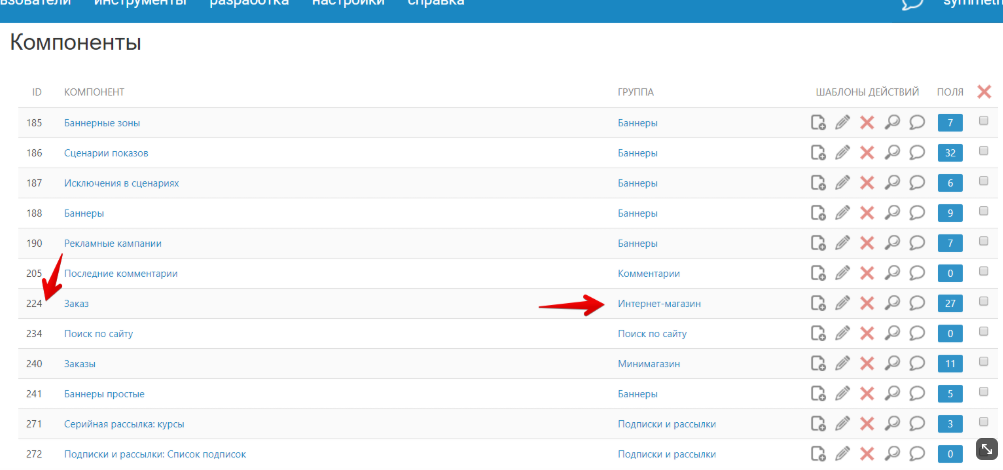Viewport: 1003px width, 470px height.
Task: Open the справка menu
Action: (436, 3)
